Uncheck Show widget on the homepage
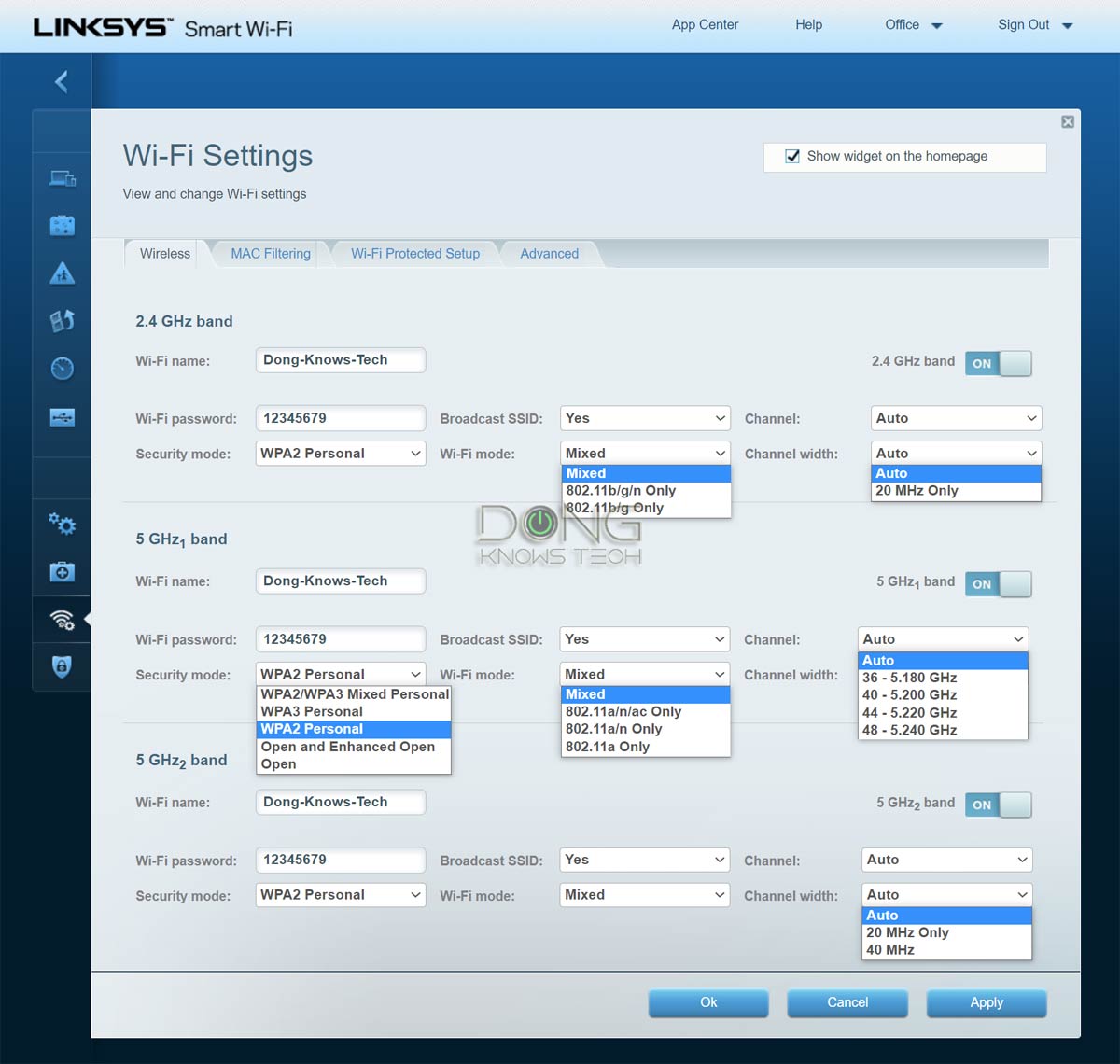 point(792,157)
